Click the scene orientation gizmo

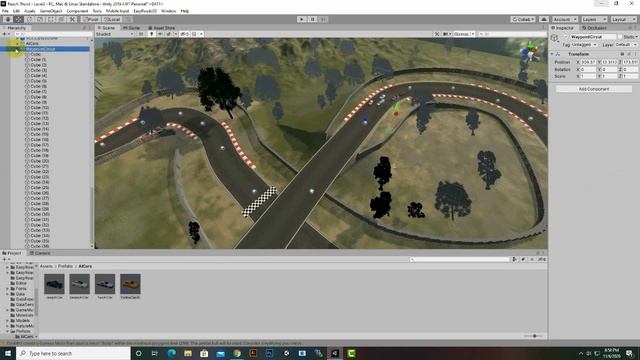tap(529, 51)
